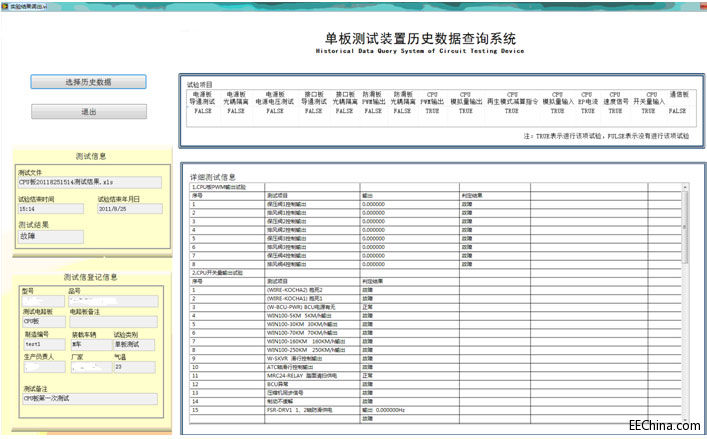Click the 测试电路板 field showing CPU板

pyautogui.click(x=44, y=321)
